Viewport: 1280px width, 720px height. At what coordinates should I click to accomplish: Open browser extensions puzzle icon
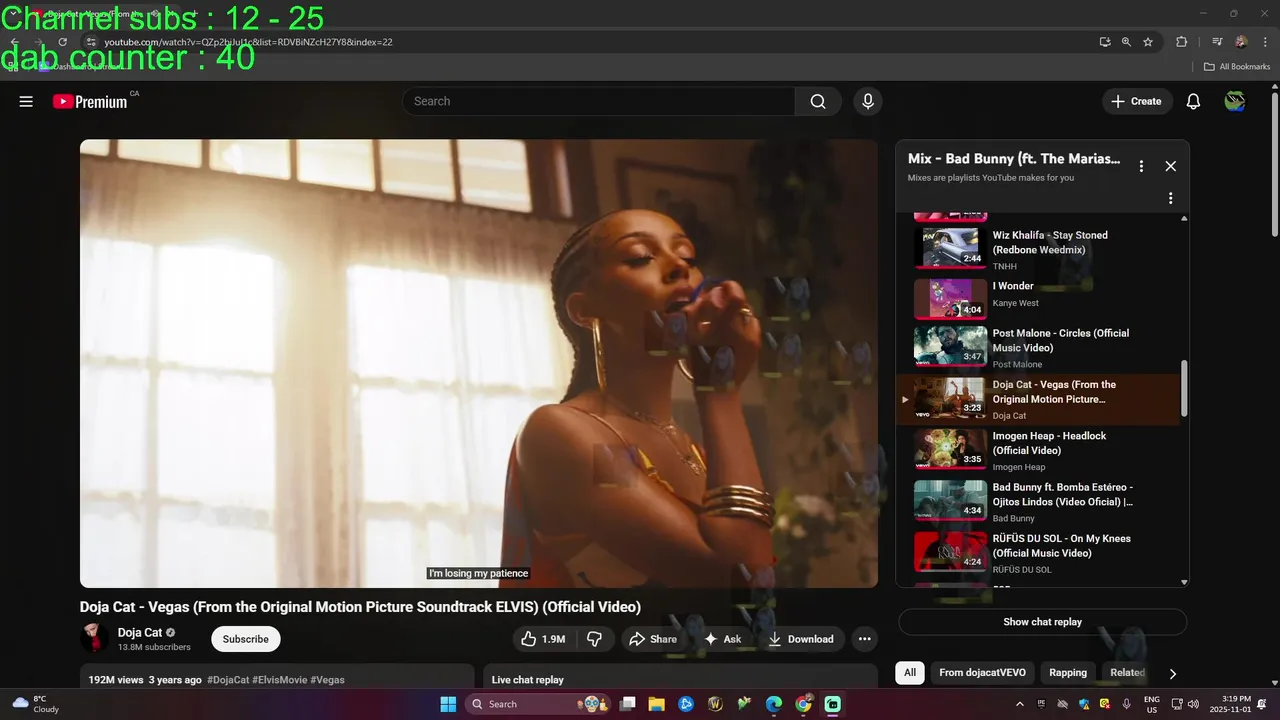pyautogui.click(x=1182, y=42)
